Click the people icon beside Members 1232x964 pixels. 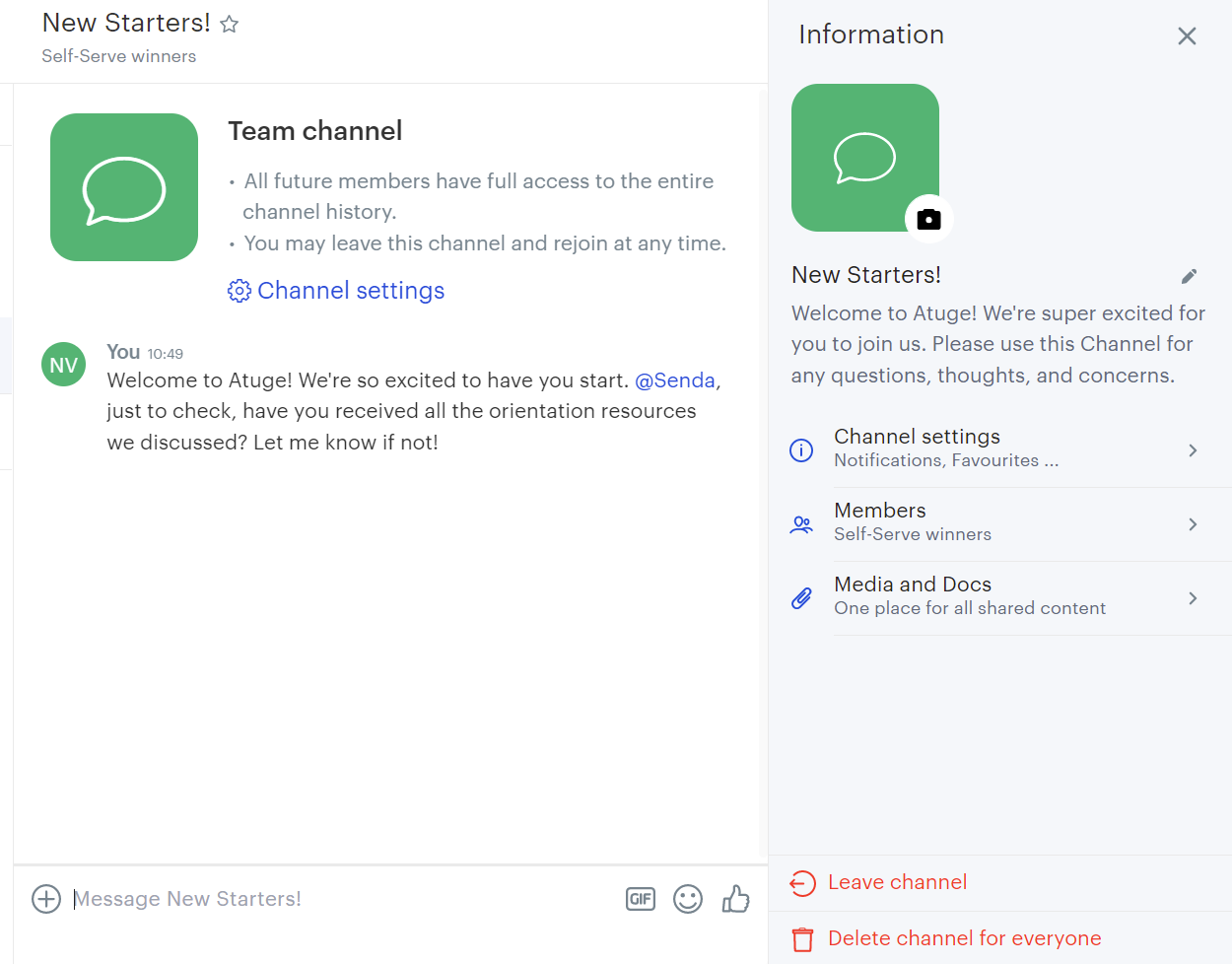801,524
